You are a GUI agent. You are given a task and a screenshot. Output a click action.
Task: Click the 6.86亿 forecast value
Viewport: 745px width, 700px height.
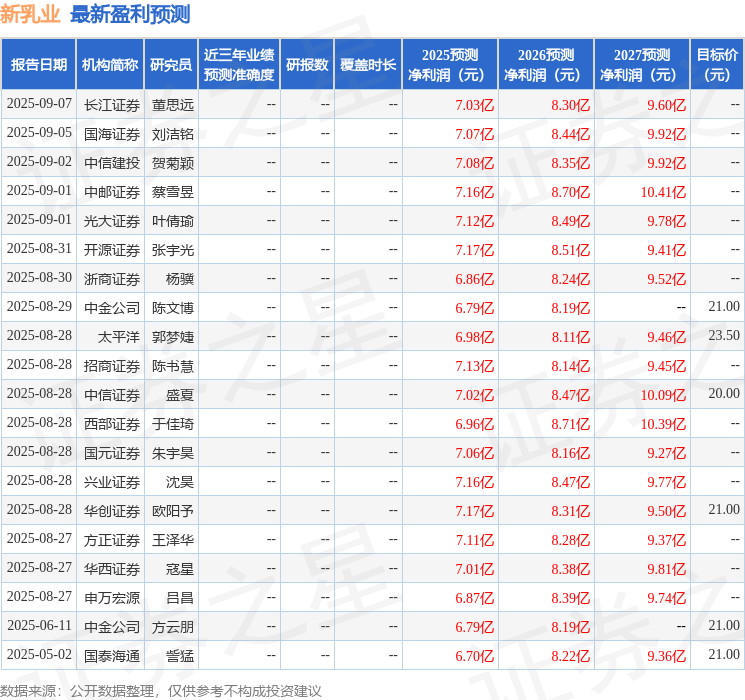point(475,279)
